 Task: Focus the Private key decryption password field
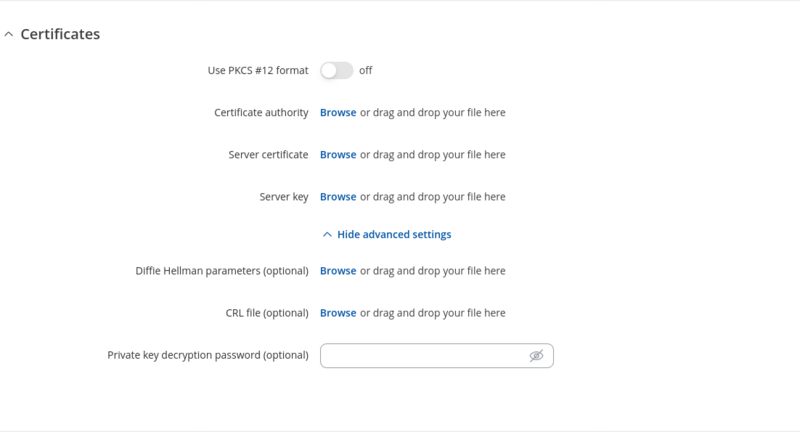(x=437, y=355)
